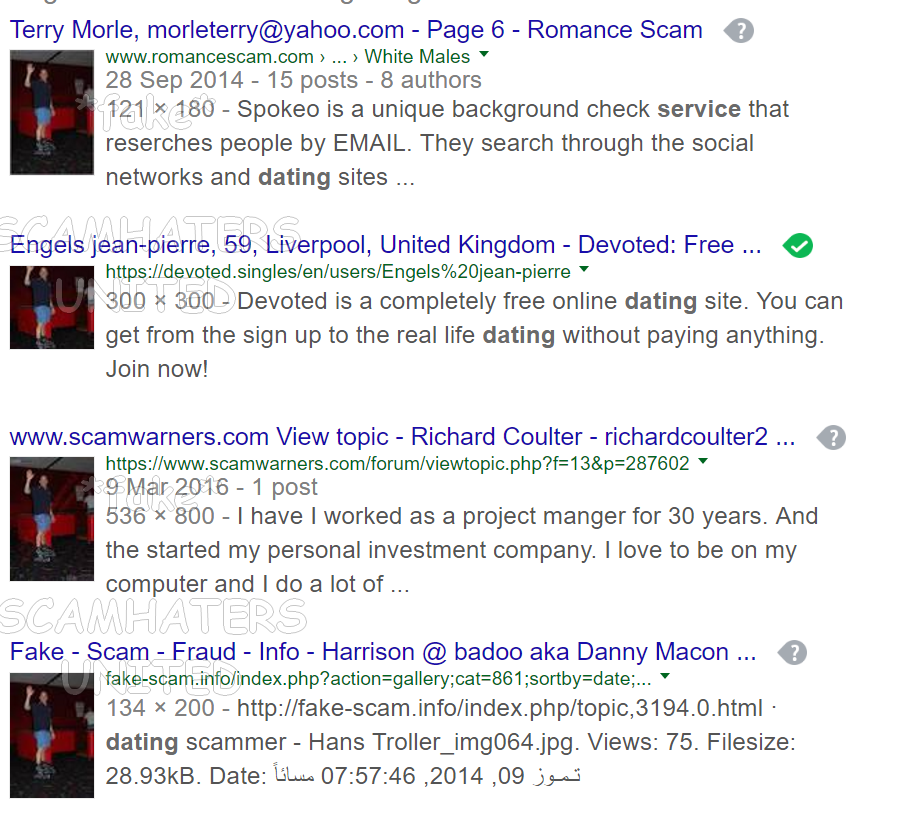Open the Terry Morle Romance Scam title link

(x=356, y=30)
